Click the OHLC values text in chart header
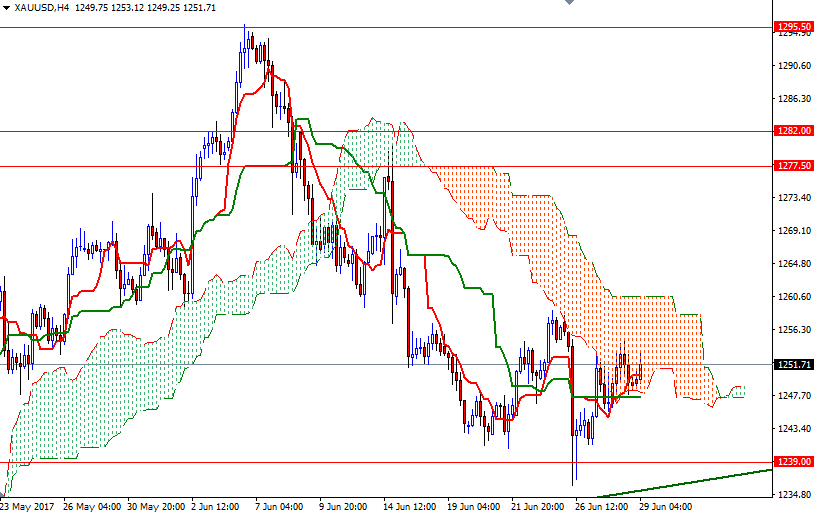The image size is (814, 514). click(x=143, y=7)
